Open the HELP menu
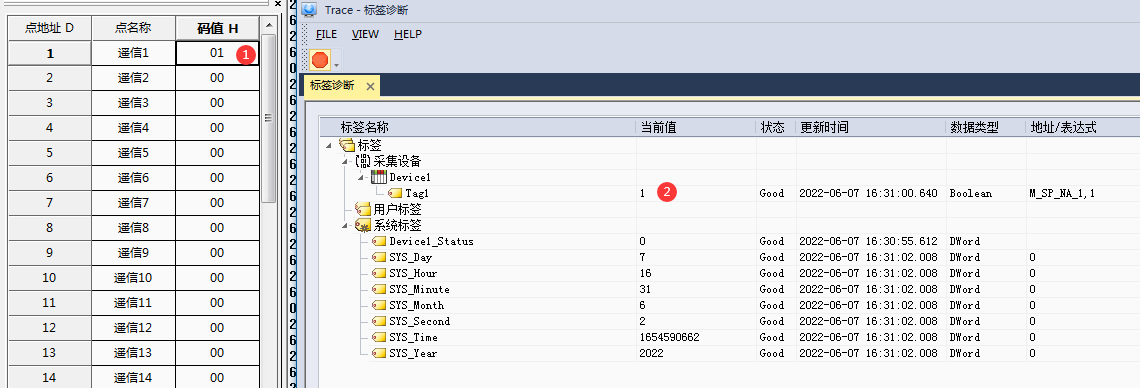Image resolution: width=1140 pixels, height=388 pixels. tap(408, 34)
